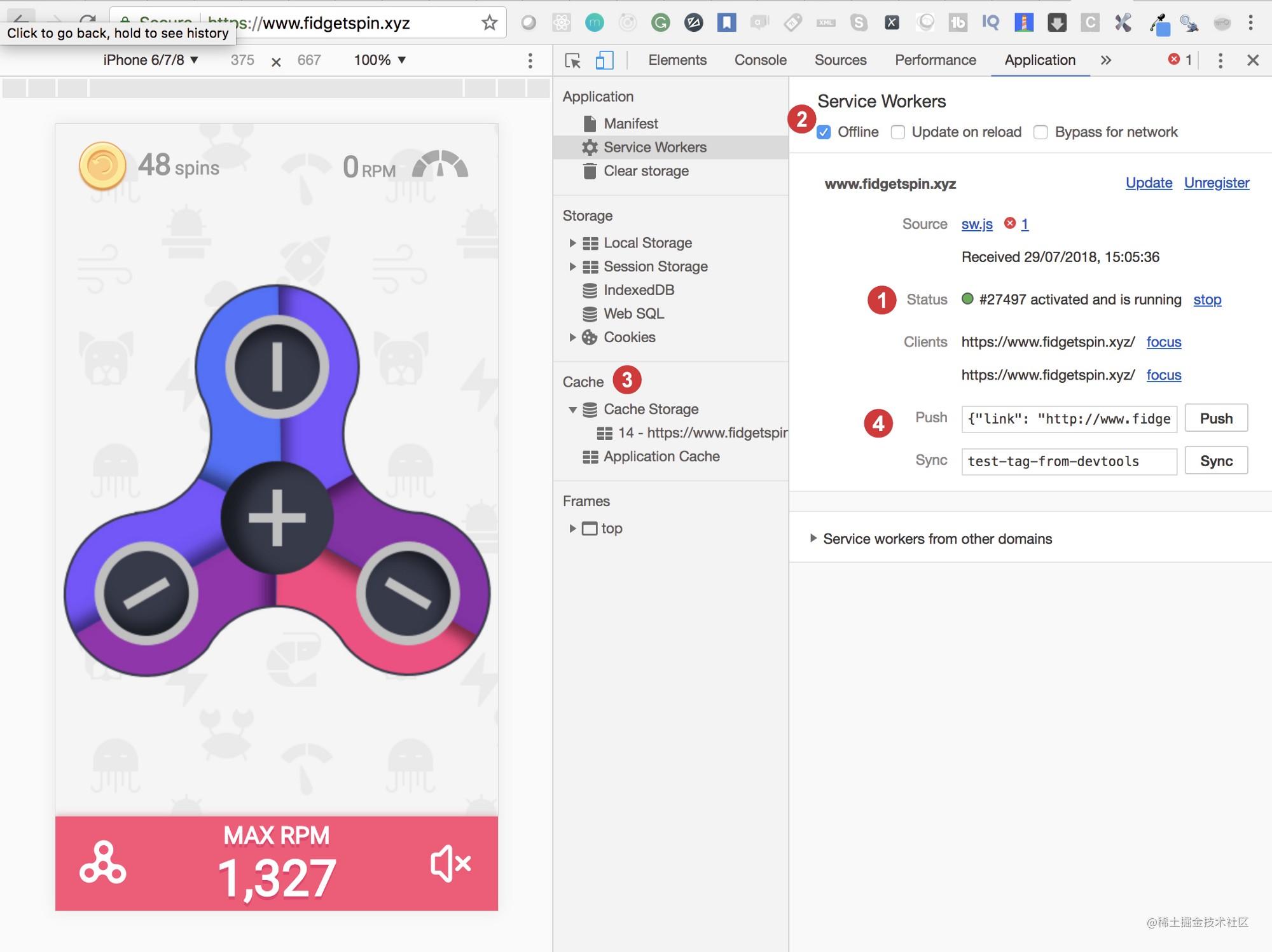
Task: Click the Unregister link
Action: click(1216, 183)
